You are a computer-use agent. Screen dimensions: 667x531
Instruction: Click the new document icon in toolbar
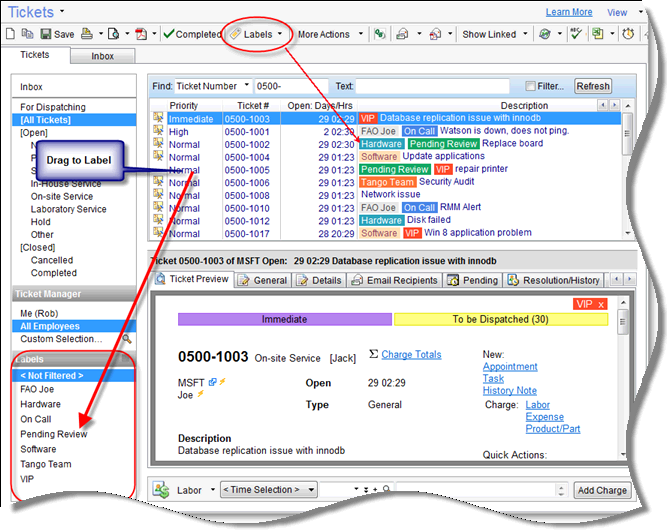[x=11, y=34]
